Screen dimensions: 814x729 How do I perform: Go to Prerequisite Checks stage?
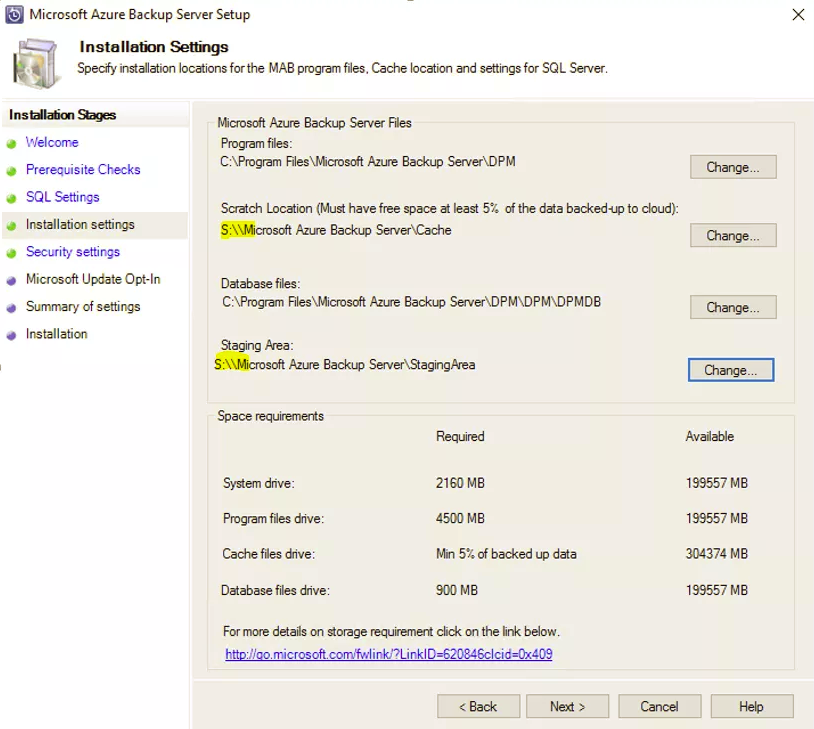coord(83,170)
